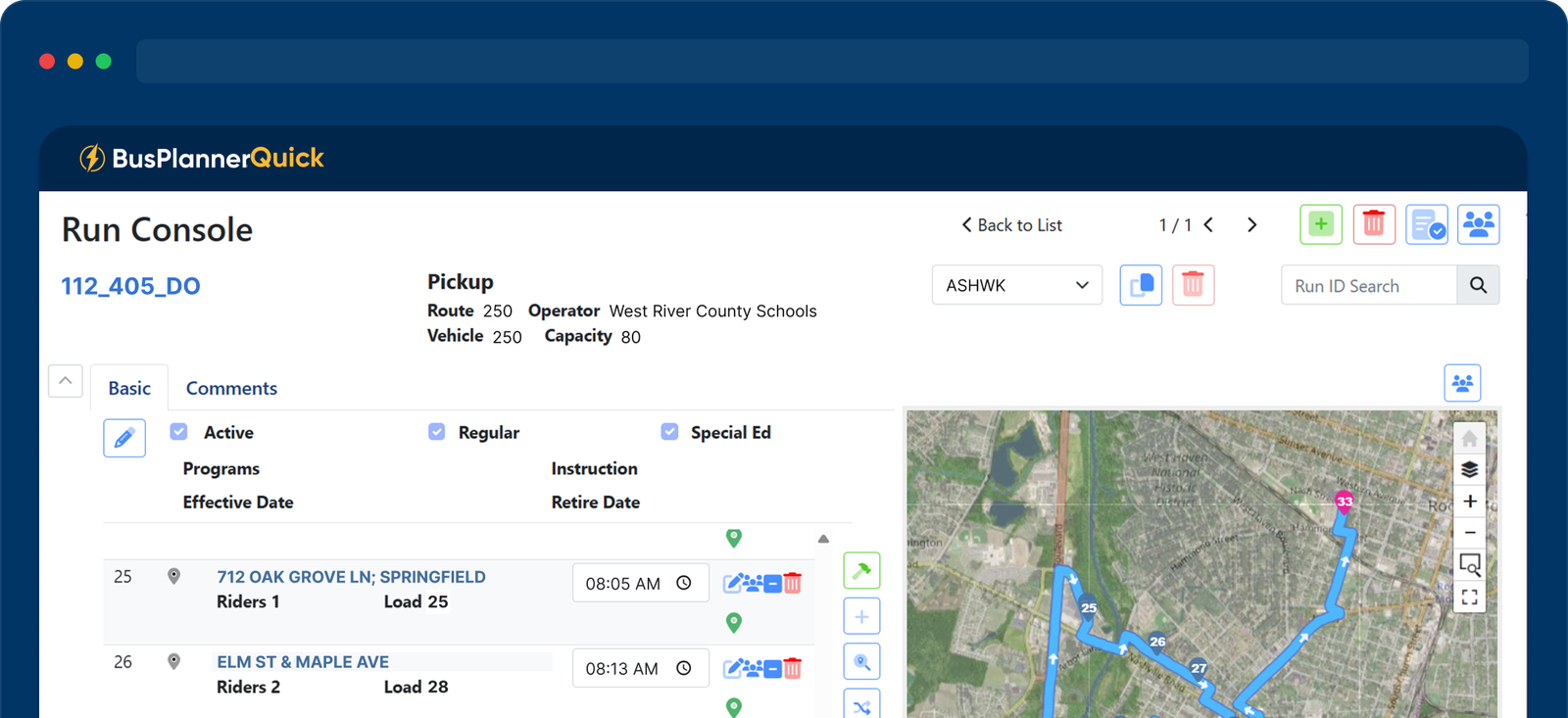Click the green marker under the 08:05 AM field

[733, 623]
